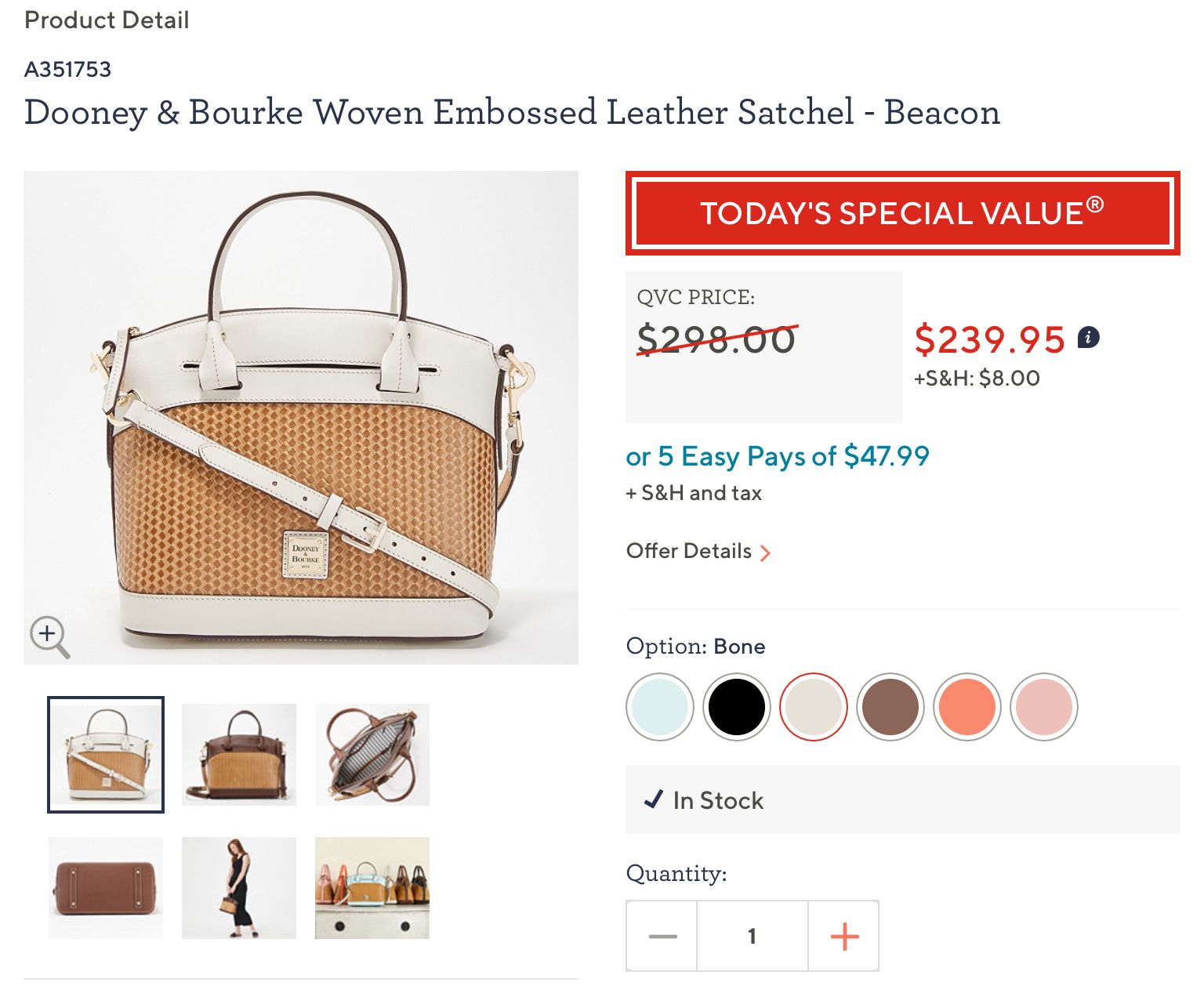The width and height of the screenshot is (1204, 986).
Task: Choose the black color swatch
Action: (x=737, y=707)
